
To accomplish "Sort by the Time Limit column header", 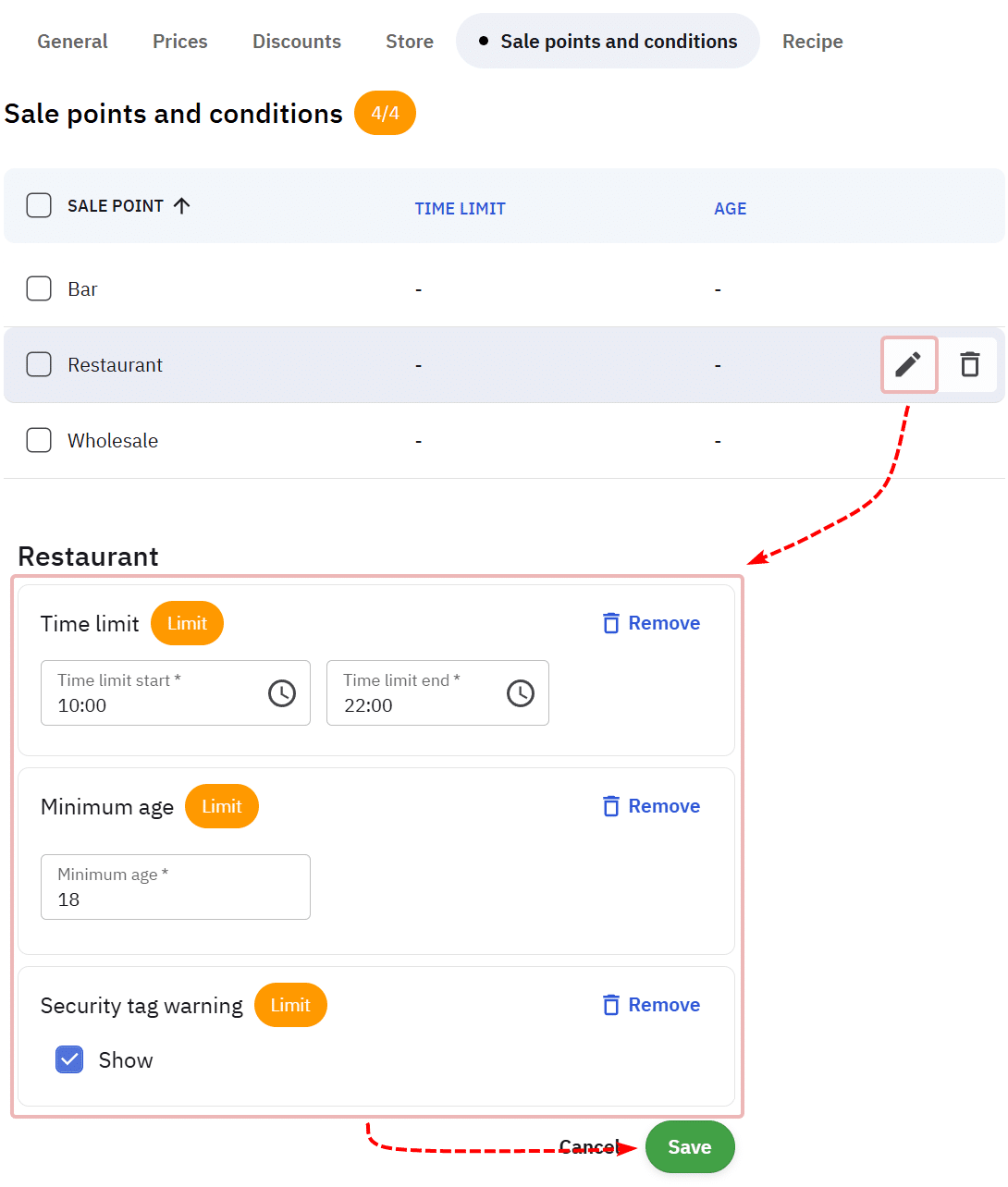I will coord(460,209).
